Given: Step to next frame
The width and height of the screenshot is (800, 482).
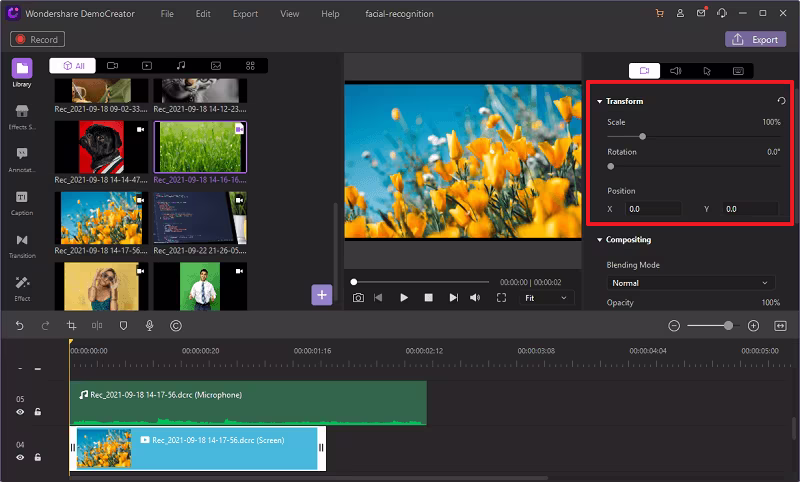Looking at the screenshot, I should coord(453,297).
